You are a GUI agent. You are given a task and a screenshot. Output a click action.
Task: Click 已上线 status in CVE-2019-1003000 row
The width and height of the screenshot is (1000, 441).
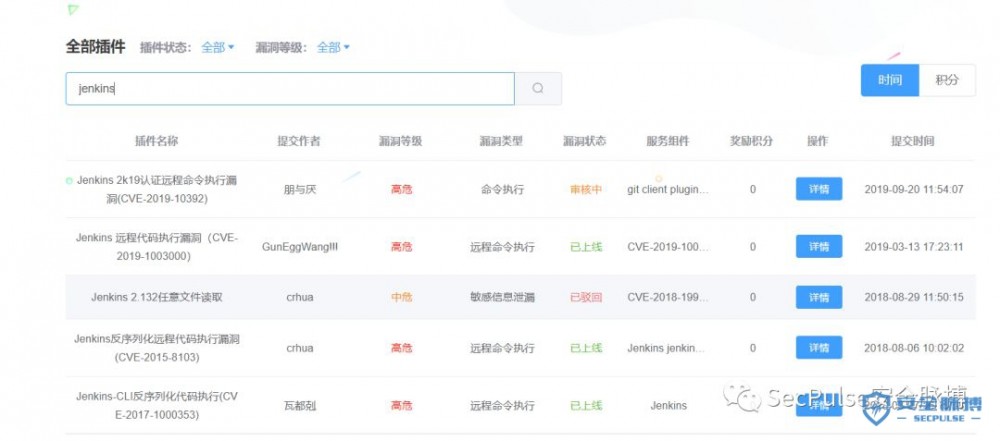[x=586, y=246]
